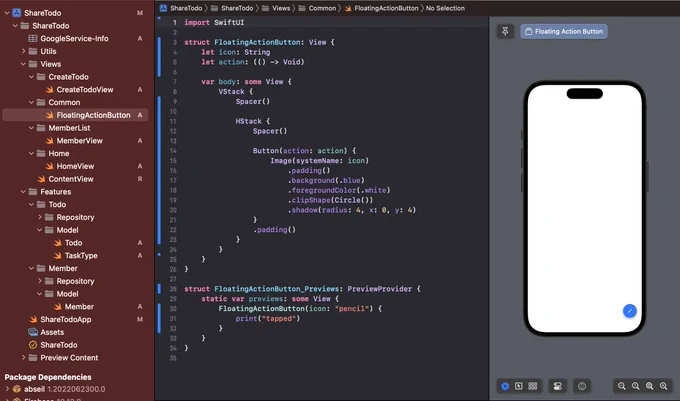Click the abseil package box icon
Viewport: 680px width, 401px height.
[16, 389]
